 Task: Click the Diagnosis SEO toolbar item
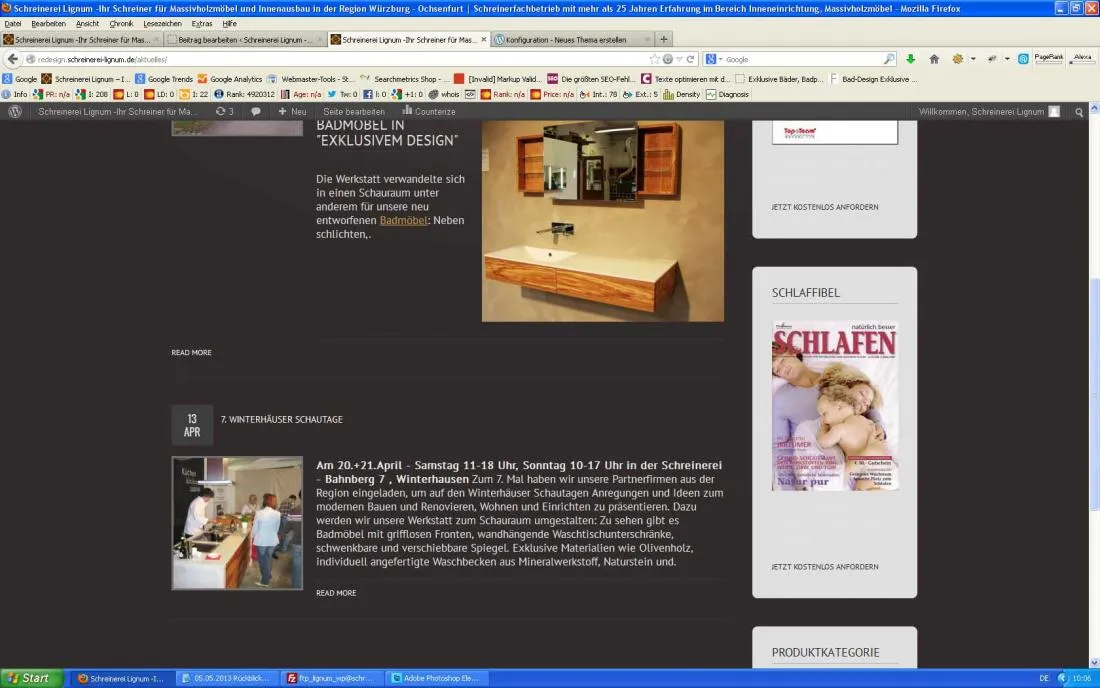727,94
